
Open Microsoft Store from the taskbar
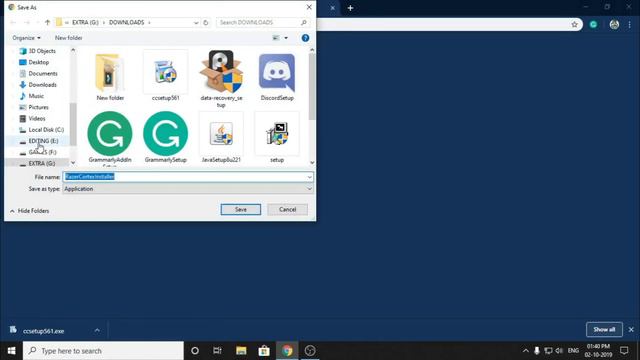(x=264, y=351)
